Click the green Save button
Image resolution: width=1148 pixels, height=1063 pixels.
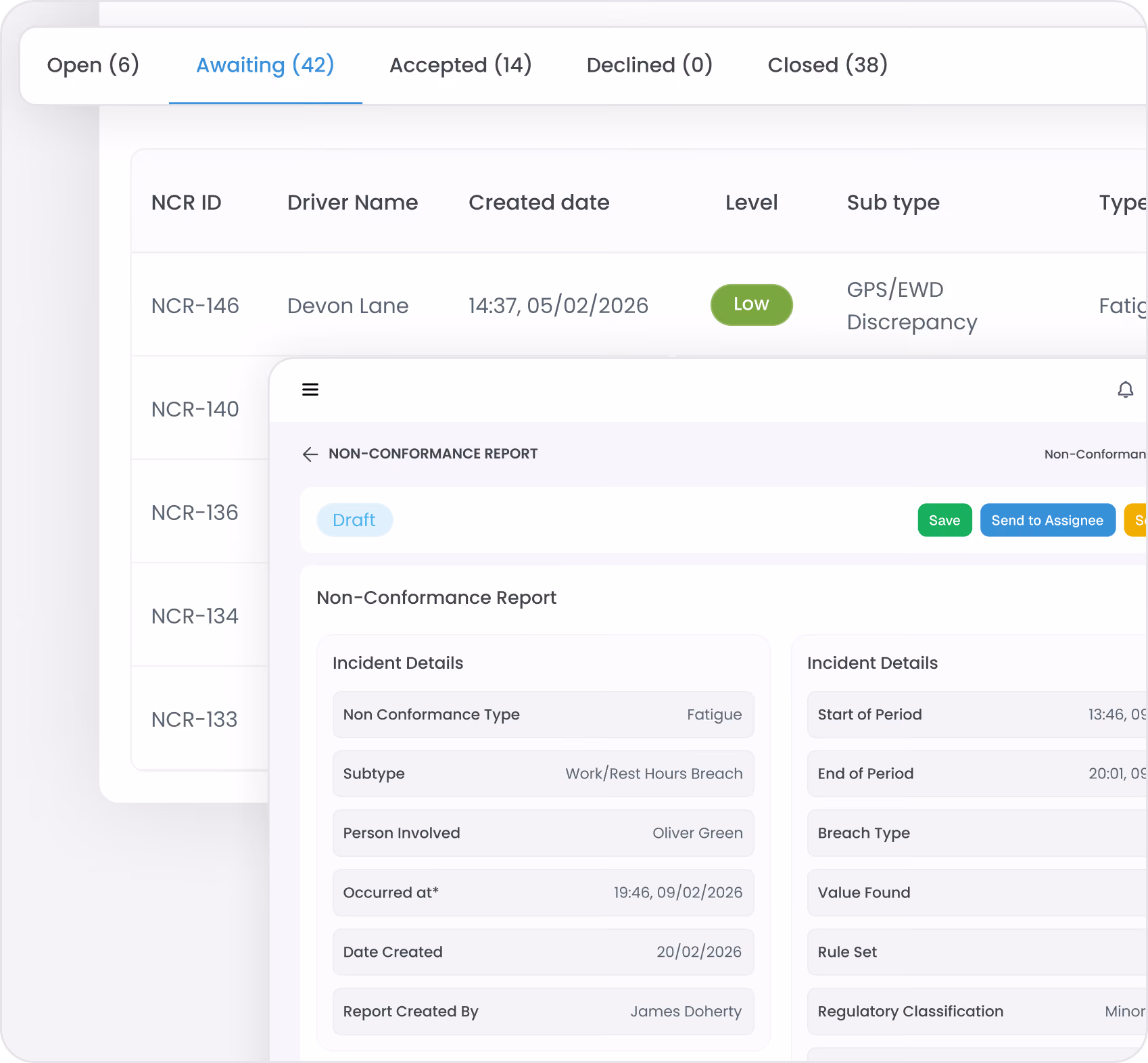tap(944, 520)
